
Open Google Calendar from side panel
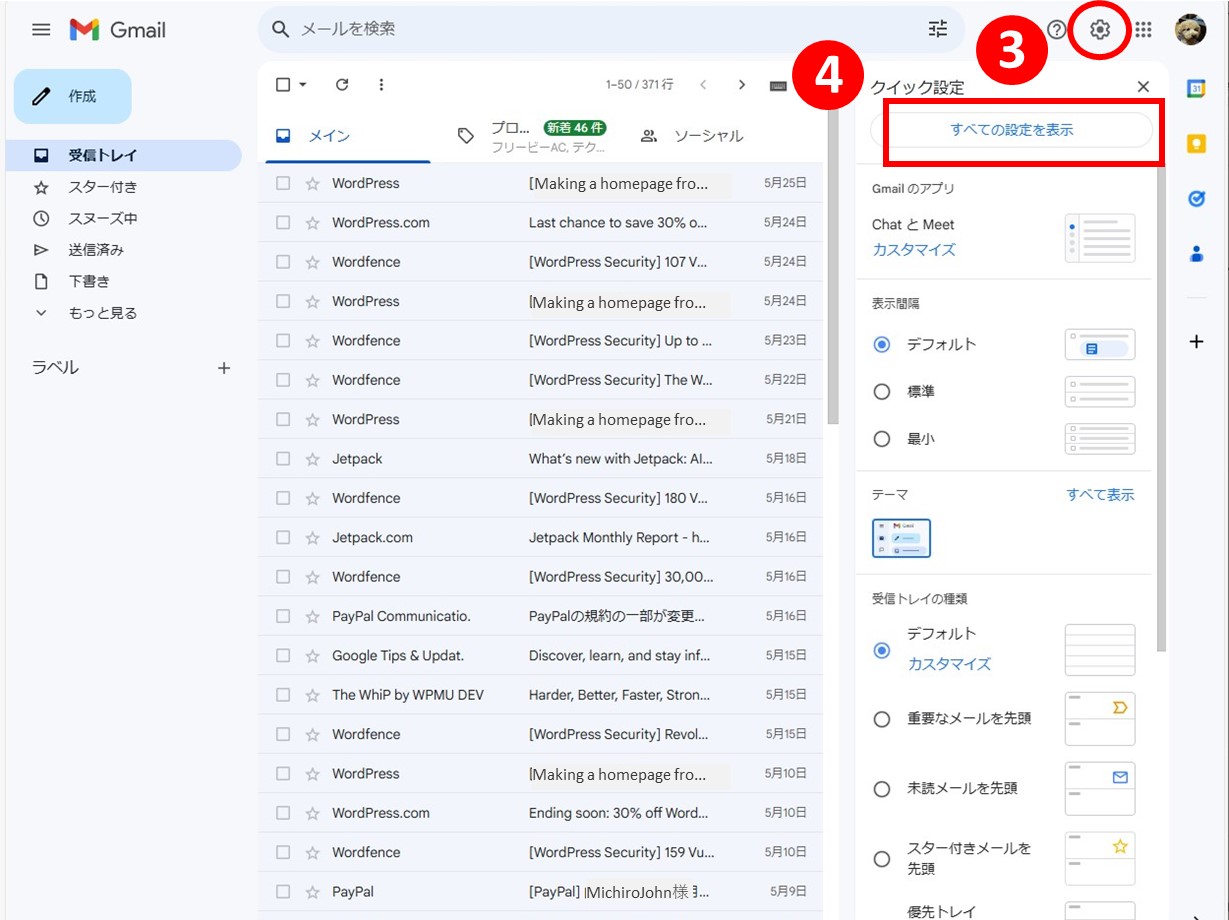[1196, 88]
